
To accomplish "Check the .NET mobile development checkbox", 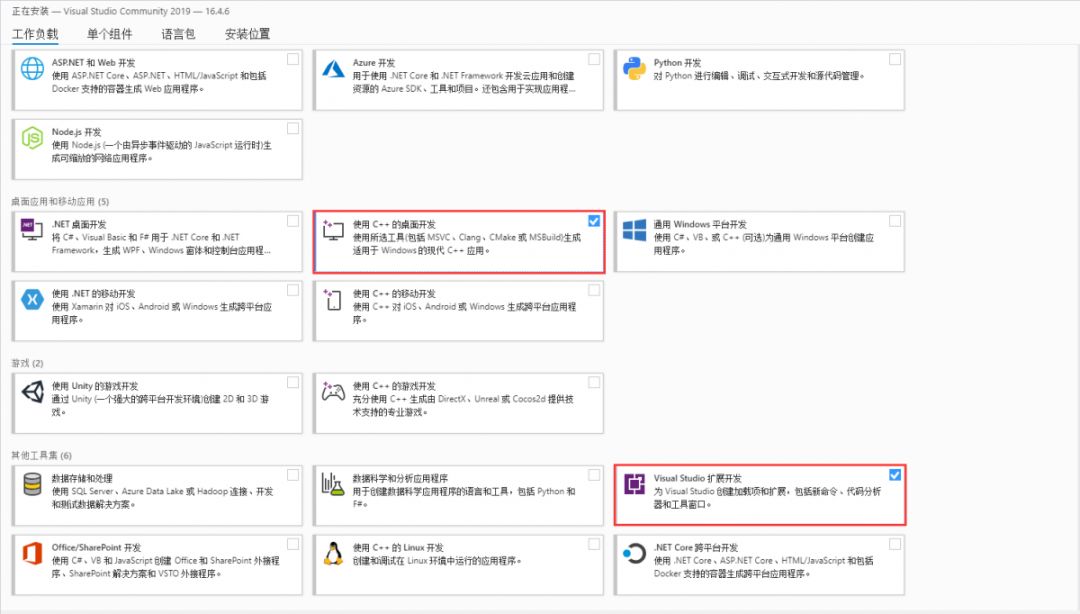I will tap(293, 290).
